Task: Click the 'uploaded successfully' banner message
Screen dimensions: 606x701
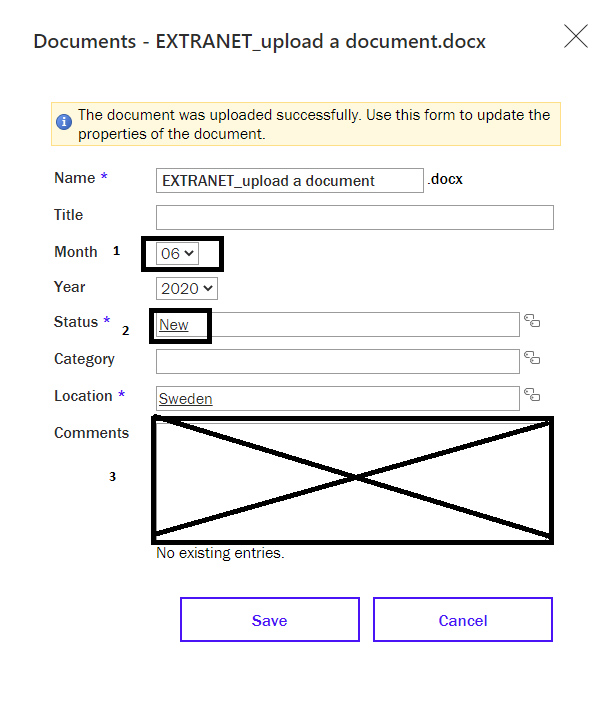Action: tap(314, 124)
